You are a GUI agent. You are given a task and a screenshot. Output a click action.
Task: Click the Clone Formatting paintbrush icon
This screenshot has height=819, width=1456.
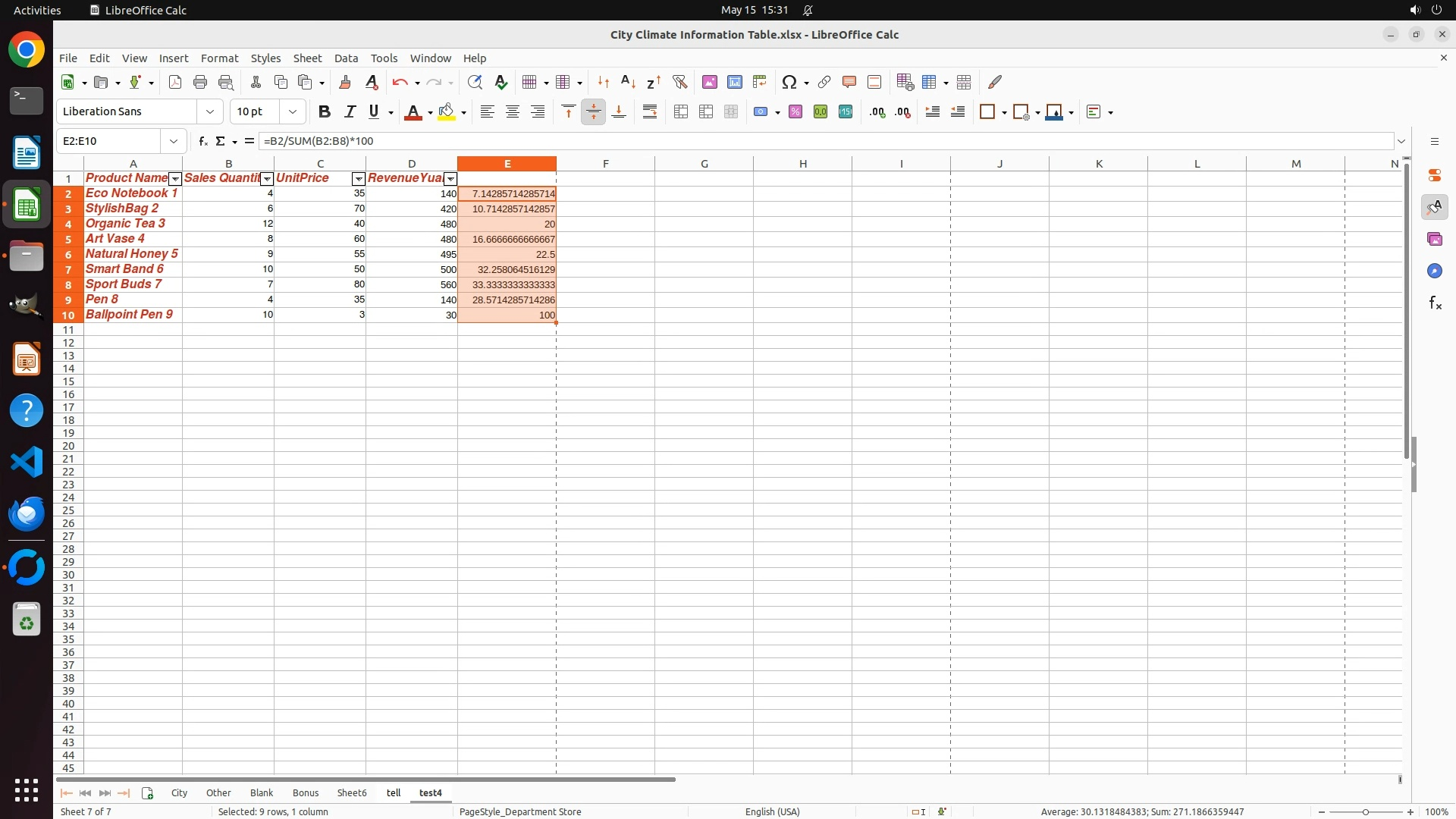pos(345,82)
